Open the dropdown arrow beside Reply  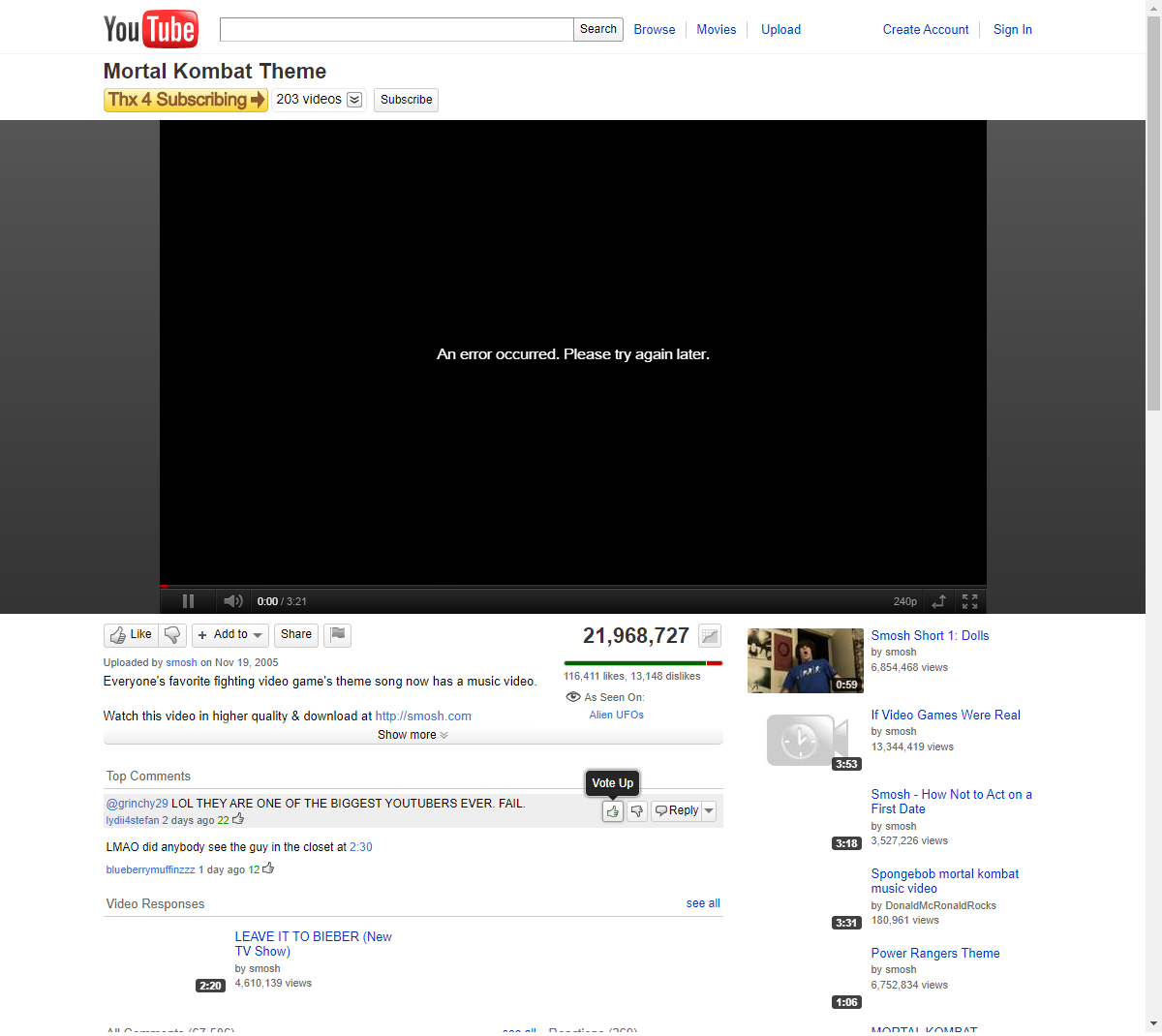709,811
